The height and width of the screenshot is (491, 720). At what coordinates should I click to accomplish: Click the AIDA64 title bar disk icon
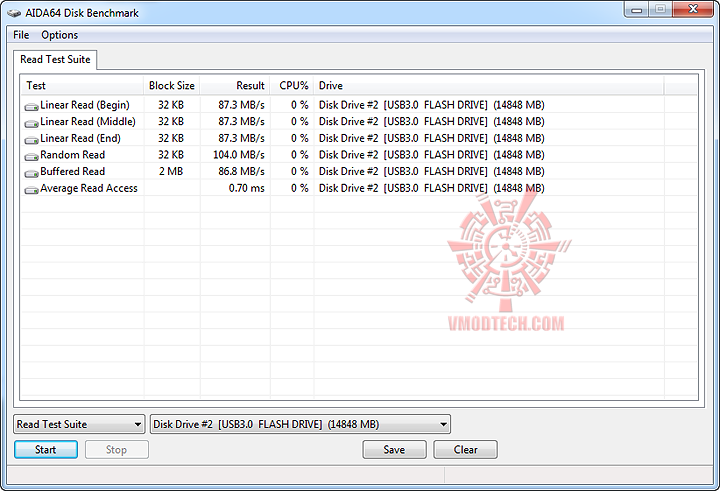pyautogui.click(x=14, y=13)
